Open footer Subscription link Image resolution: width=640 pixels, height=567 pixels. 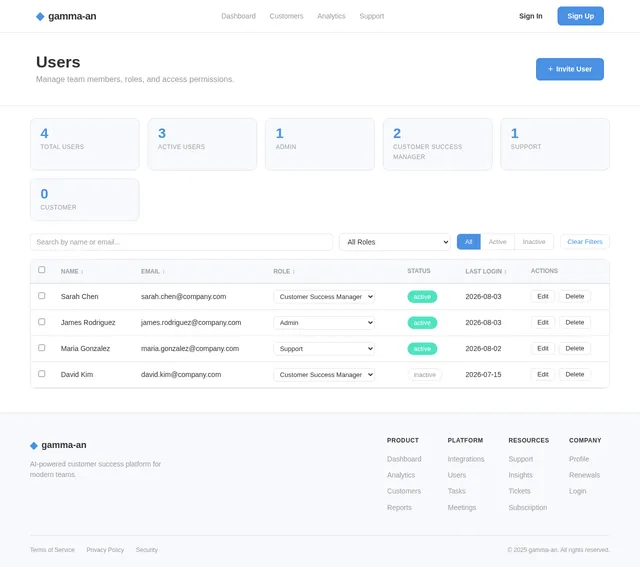pos(528,507)
